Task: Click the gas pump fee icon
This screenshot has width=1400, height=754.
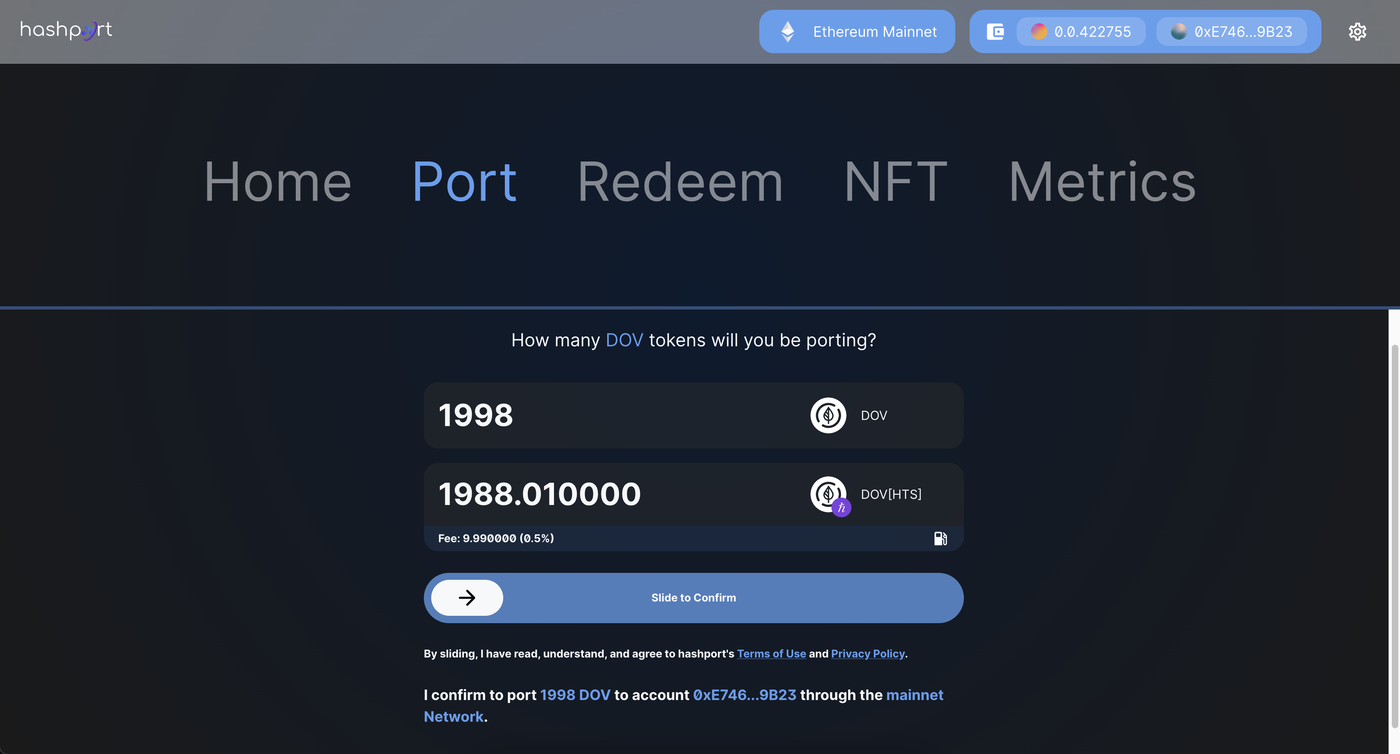Action: 940,538
